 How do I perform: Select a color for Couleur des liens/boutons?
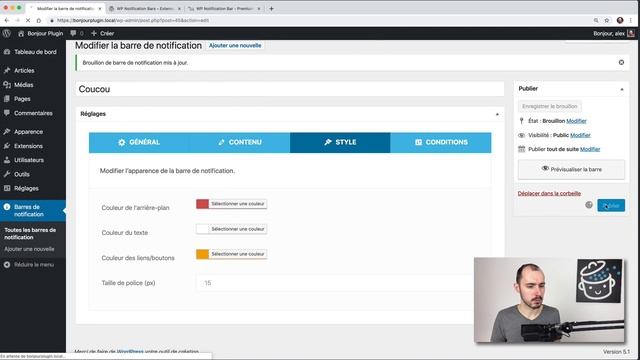[x=238, y=254]
